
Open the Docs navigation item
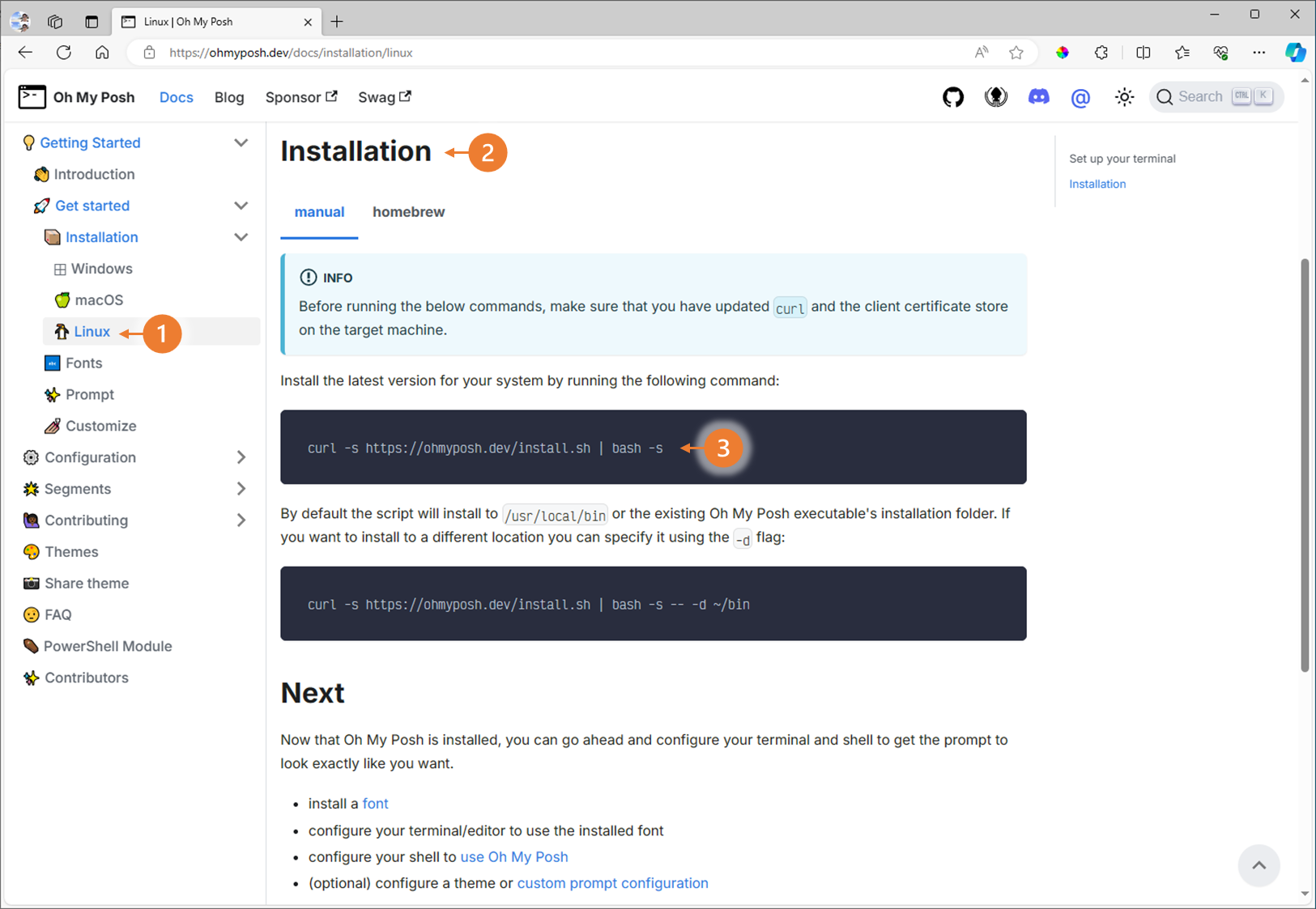176,97
